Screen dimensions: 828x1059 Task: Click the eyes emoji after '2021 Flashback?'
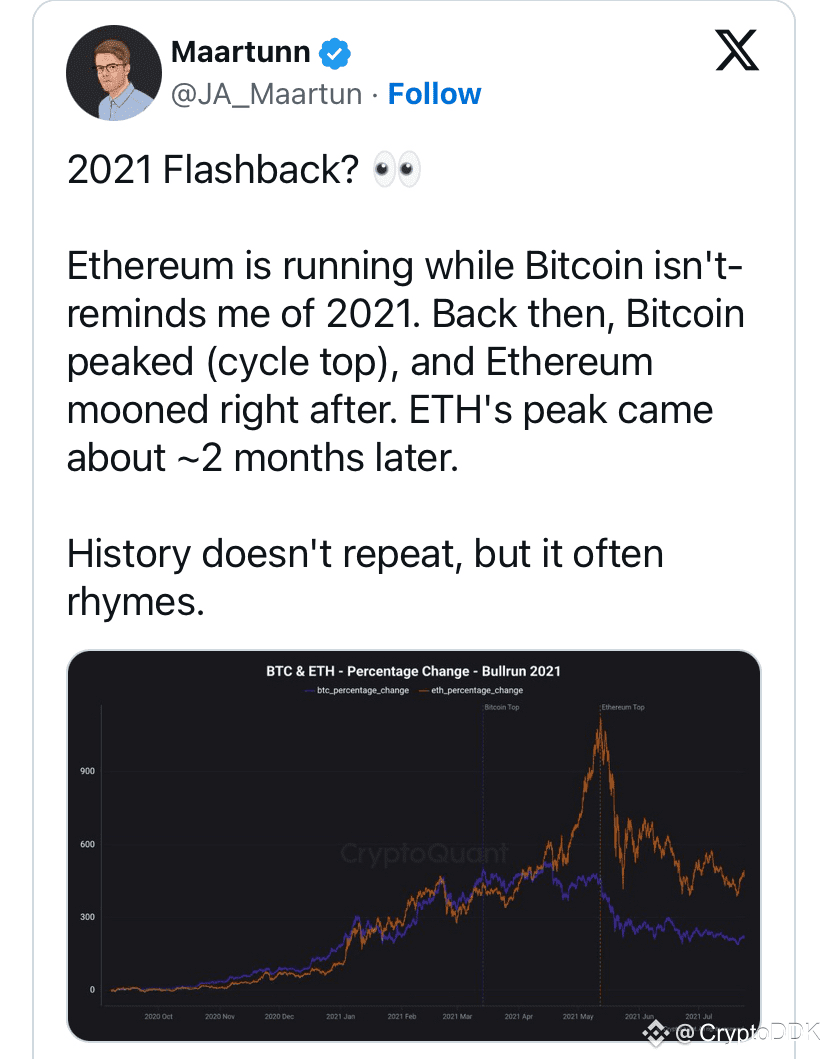pyautogui.click(x=397, y=169)
